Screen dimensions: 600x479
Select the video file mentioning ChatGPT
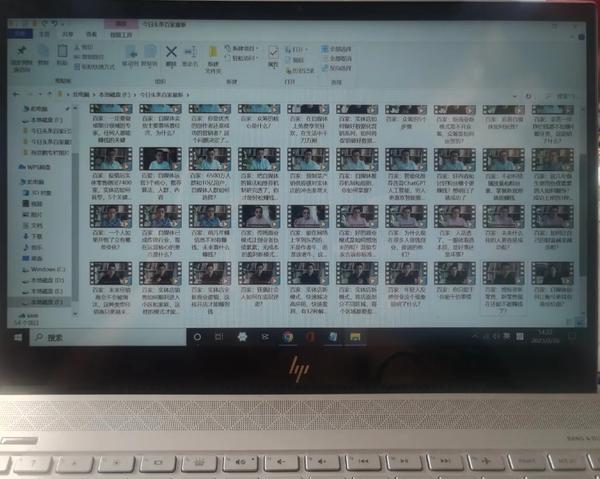(406, 173)
